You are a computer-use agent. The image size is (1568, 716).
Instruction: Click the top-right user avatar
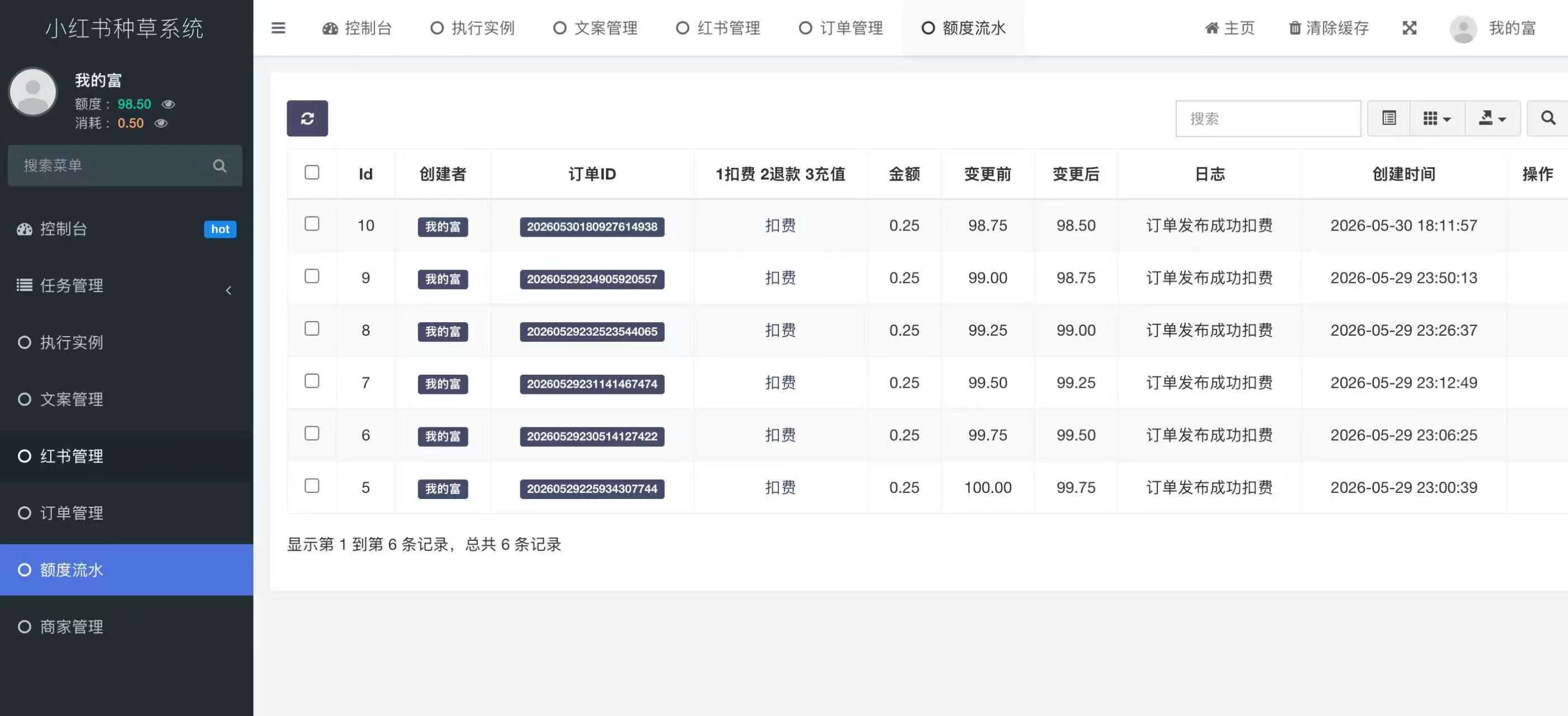pos(1463,29)
